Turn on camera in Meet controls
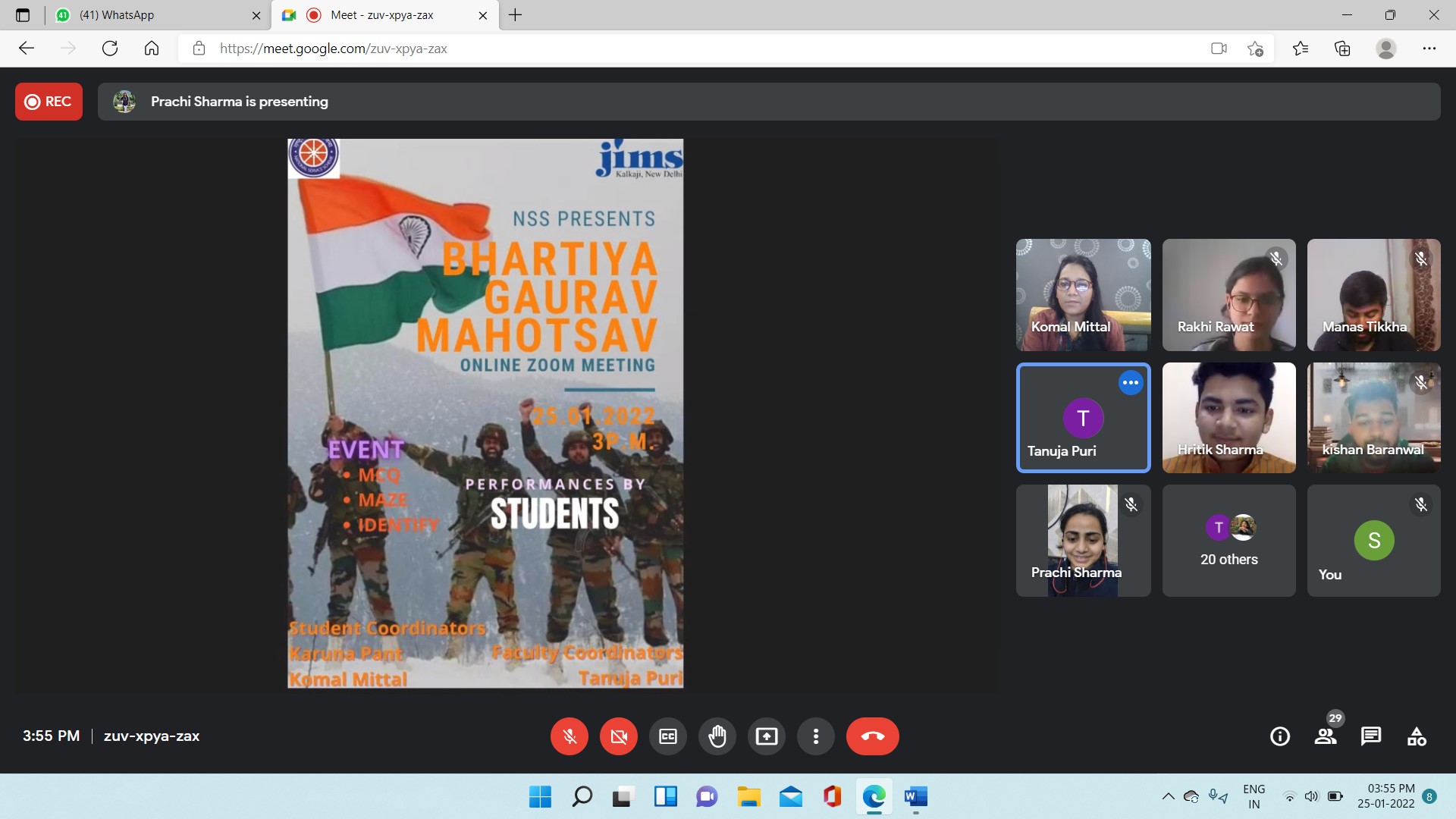Image resolution: width=1456 pixels, height=819 pixels. [619, 736]
